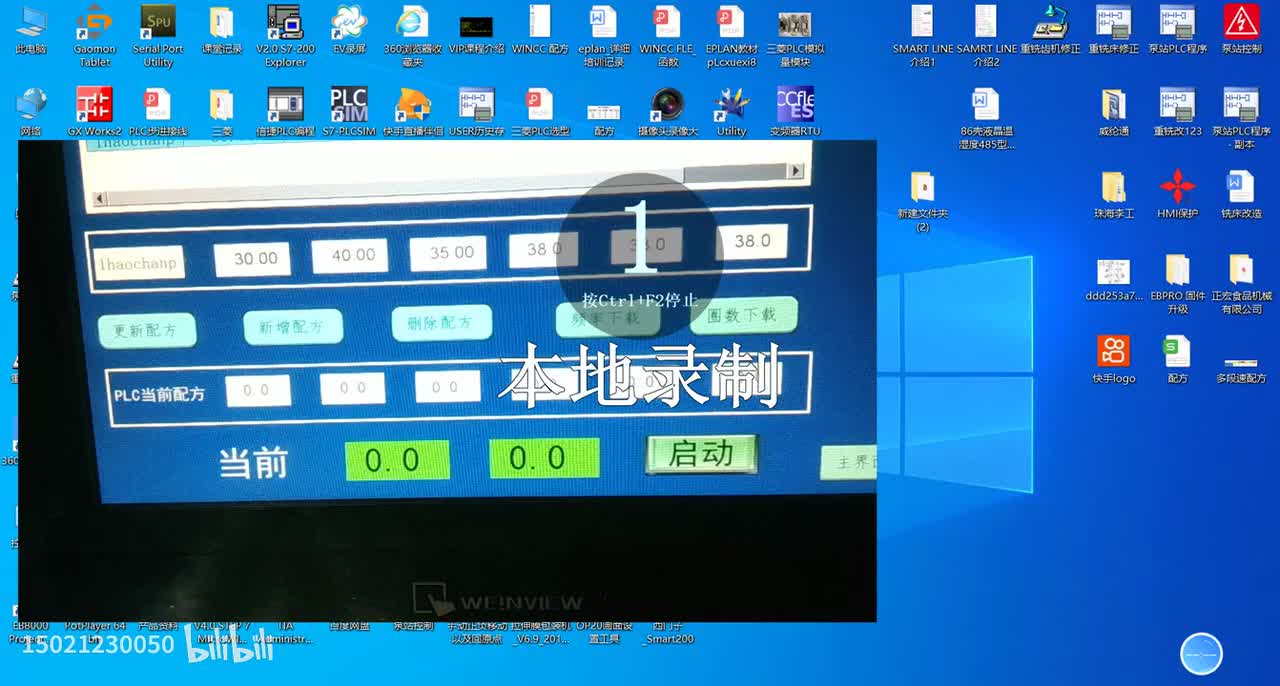Launch 摄像头录像大 camera app

(667, 111)
